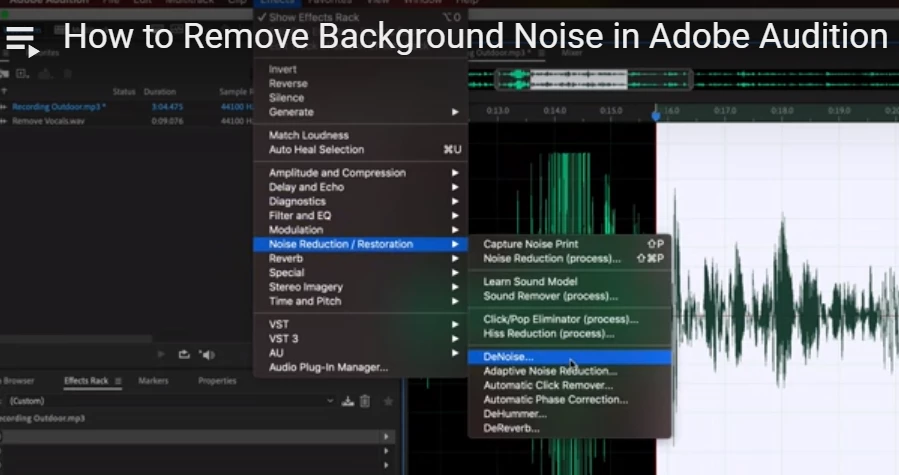Click the import file icon in Files panel
This screenshot has width=899, height=475.
click(x=4, y=74)
